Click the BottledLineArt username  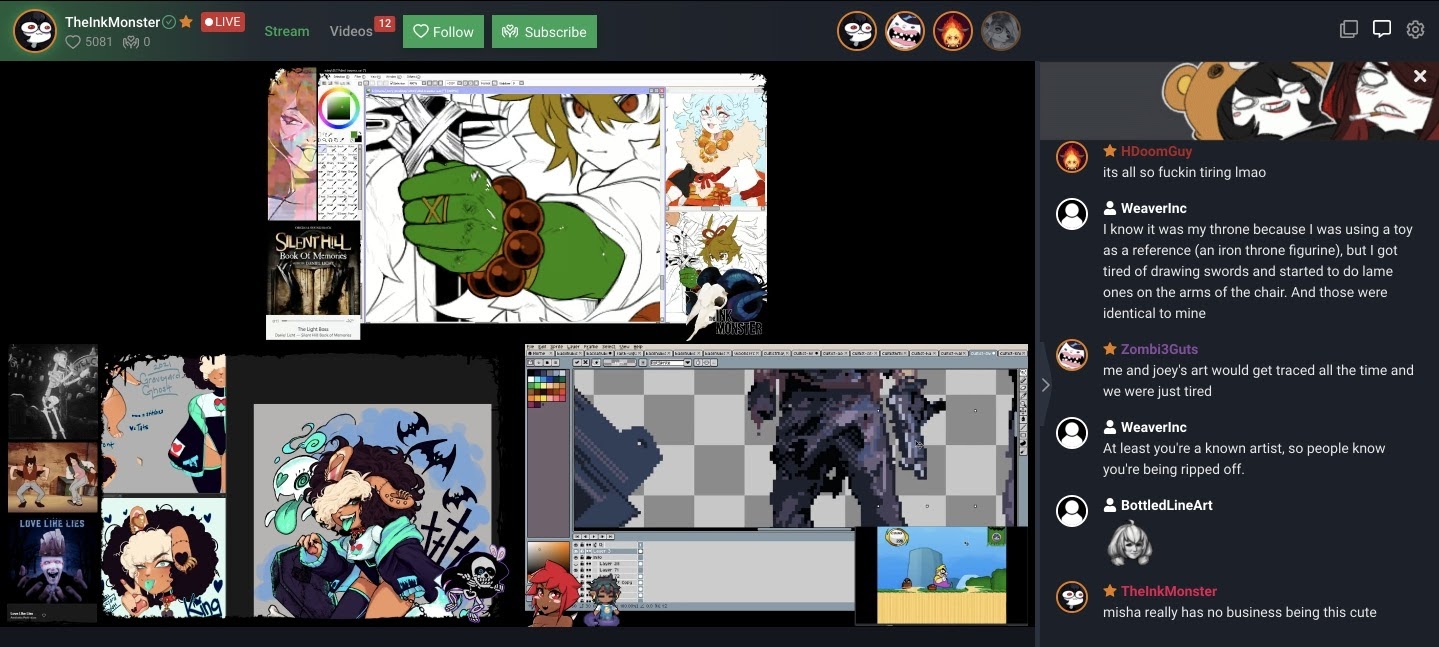pyautogui.click(x=1167, y=505)
